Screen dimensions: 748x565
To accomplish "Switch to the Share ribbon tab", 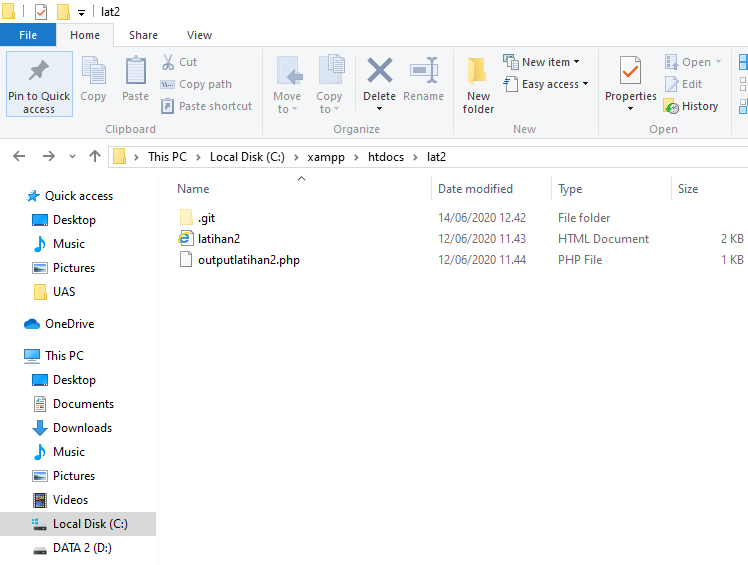I will 143,35.
